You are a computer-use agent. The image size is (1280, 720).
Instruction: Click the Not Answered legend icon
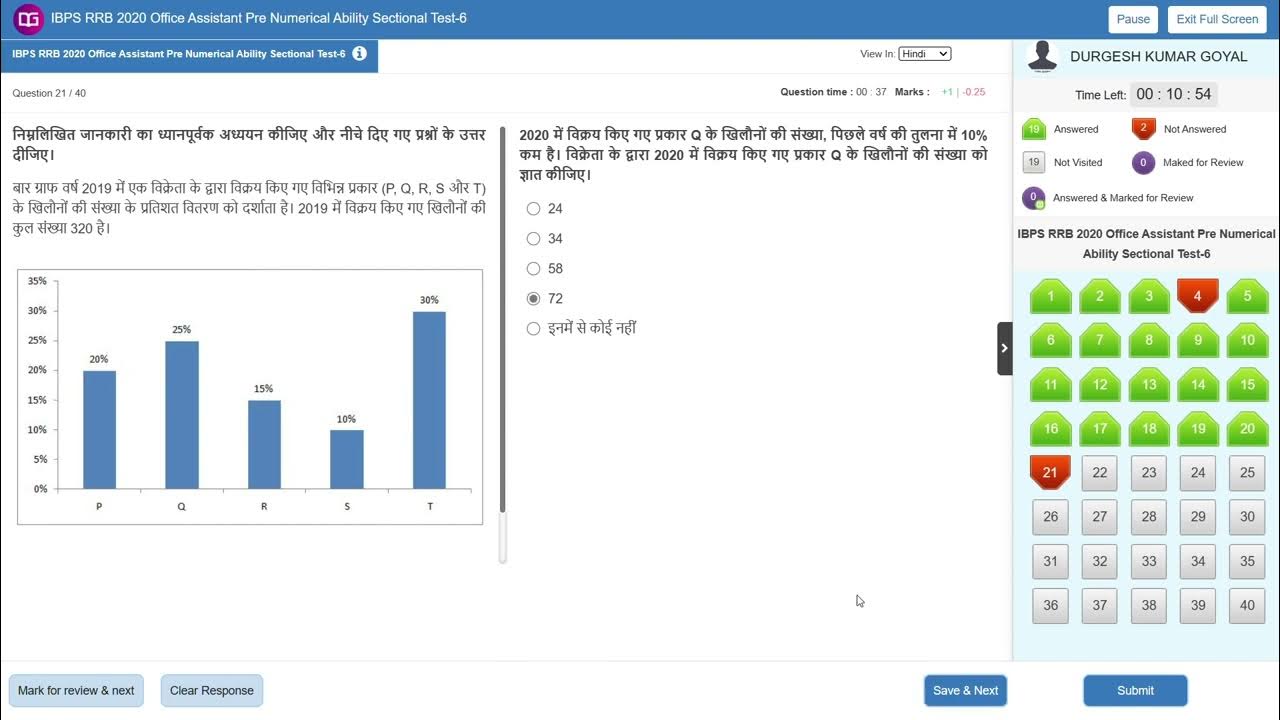pyautogui.click(x=1144, y=129)
